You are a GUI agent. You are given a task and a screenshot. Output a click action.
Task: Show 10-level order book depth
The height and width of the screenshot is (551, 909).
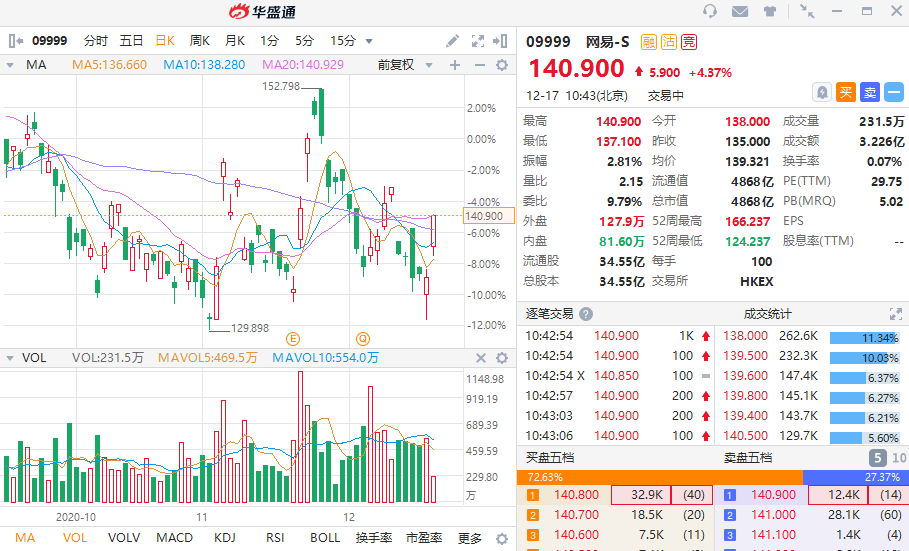(x=899, y=458)
